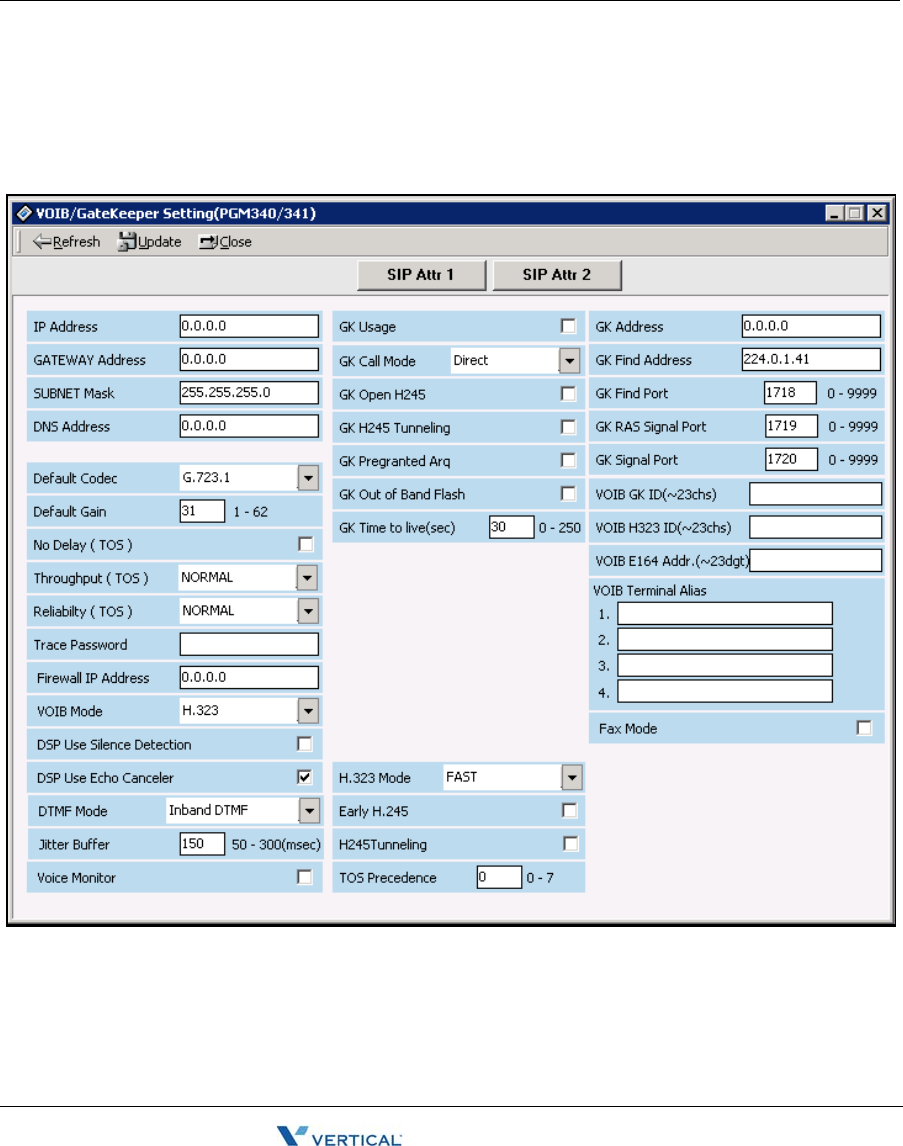Expand the Reliabilty (TOS) dropdown
The width and height of the screenshot is (903, 1146).
(308, 610)
